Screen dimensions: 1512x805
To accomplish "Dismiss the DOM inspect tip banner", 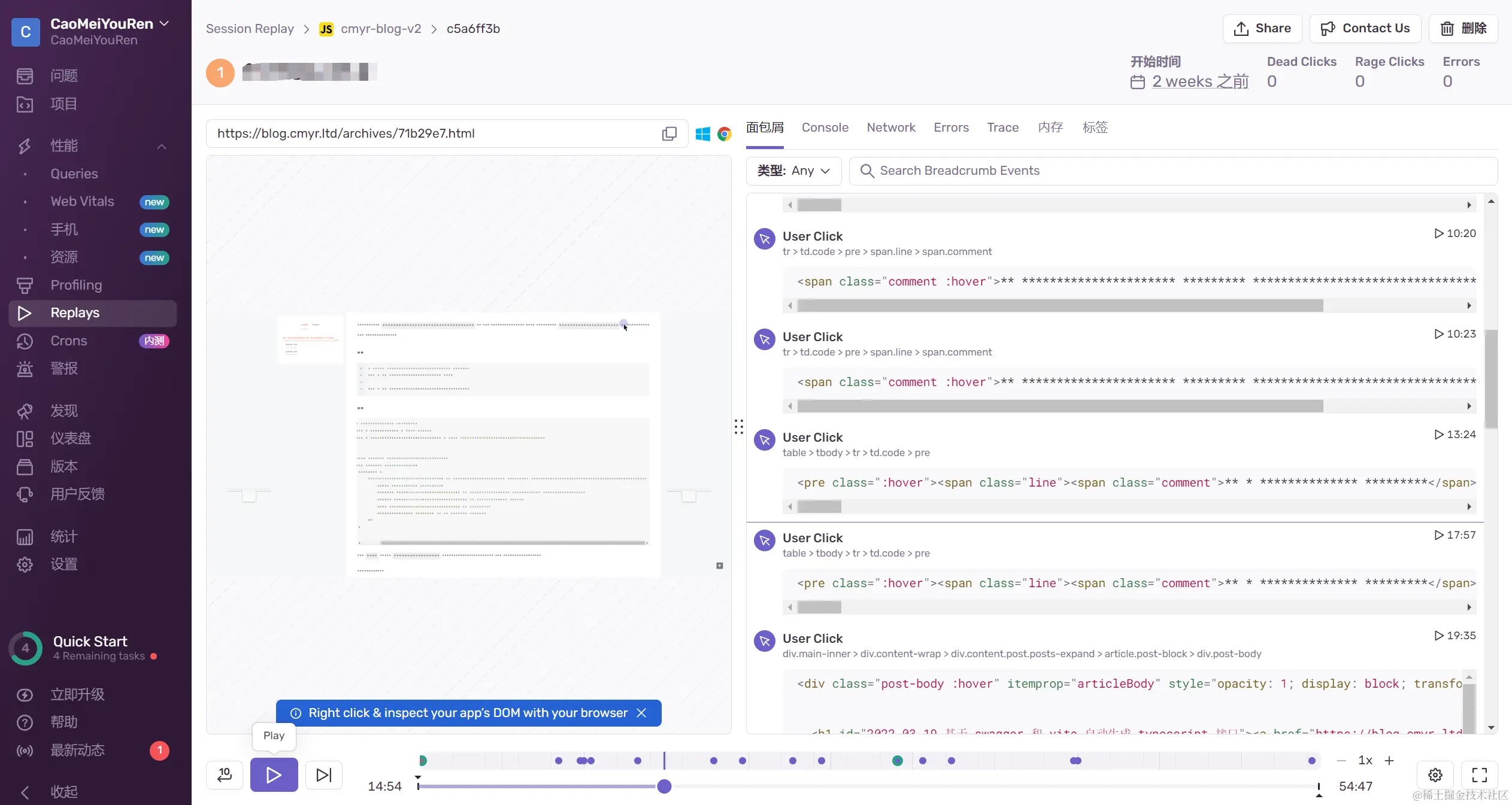I will pyautogui.click(x=641, y=713).
